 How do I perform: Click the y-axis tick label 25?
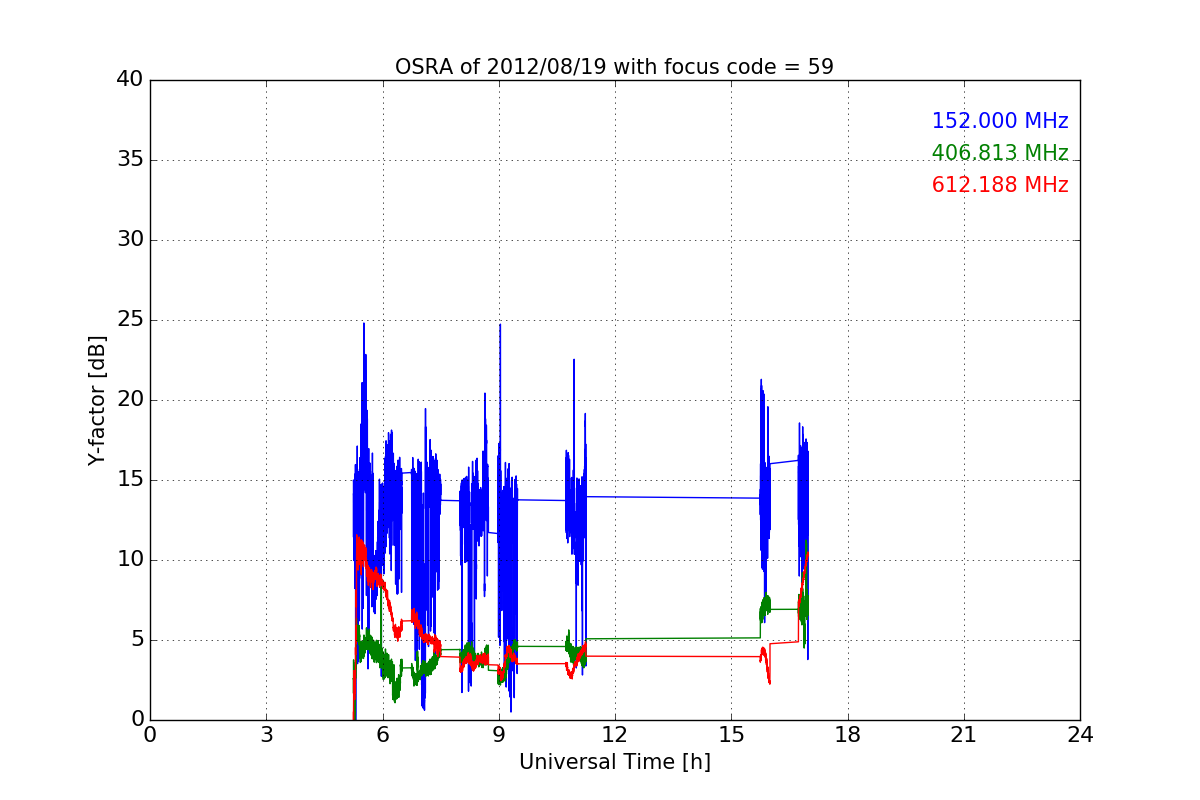click(130, 320)
